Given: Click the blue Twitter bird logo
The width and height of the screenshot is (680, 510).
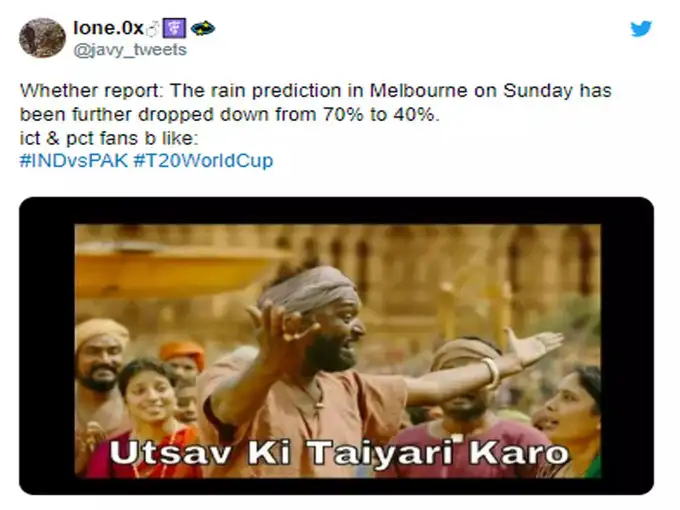Looking at the screenshot, I should 641,29.
